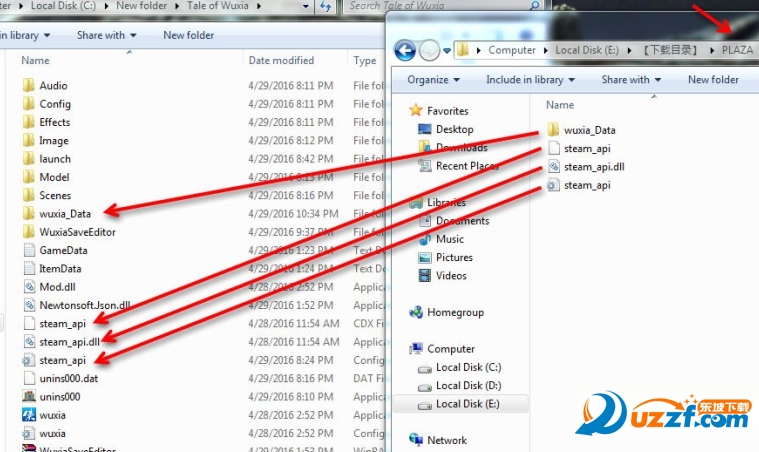The image size is (759, 452).
Task: Select the GameData text file icon
Action: pos(29,250)
